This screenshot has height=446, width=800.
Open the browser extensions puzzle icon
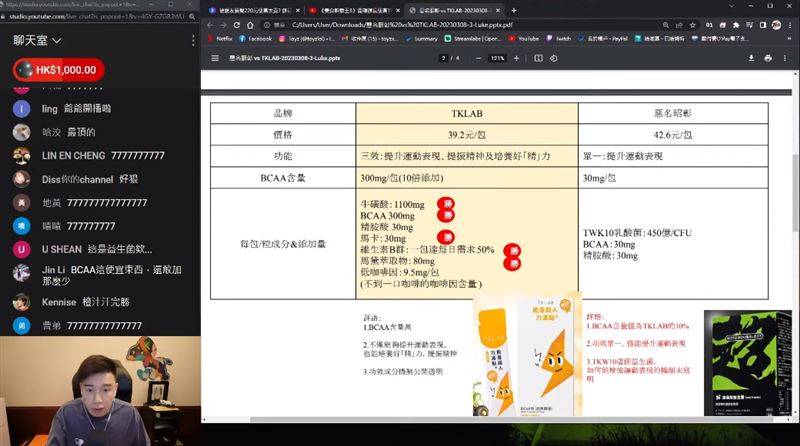(x=736, y=24)
